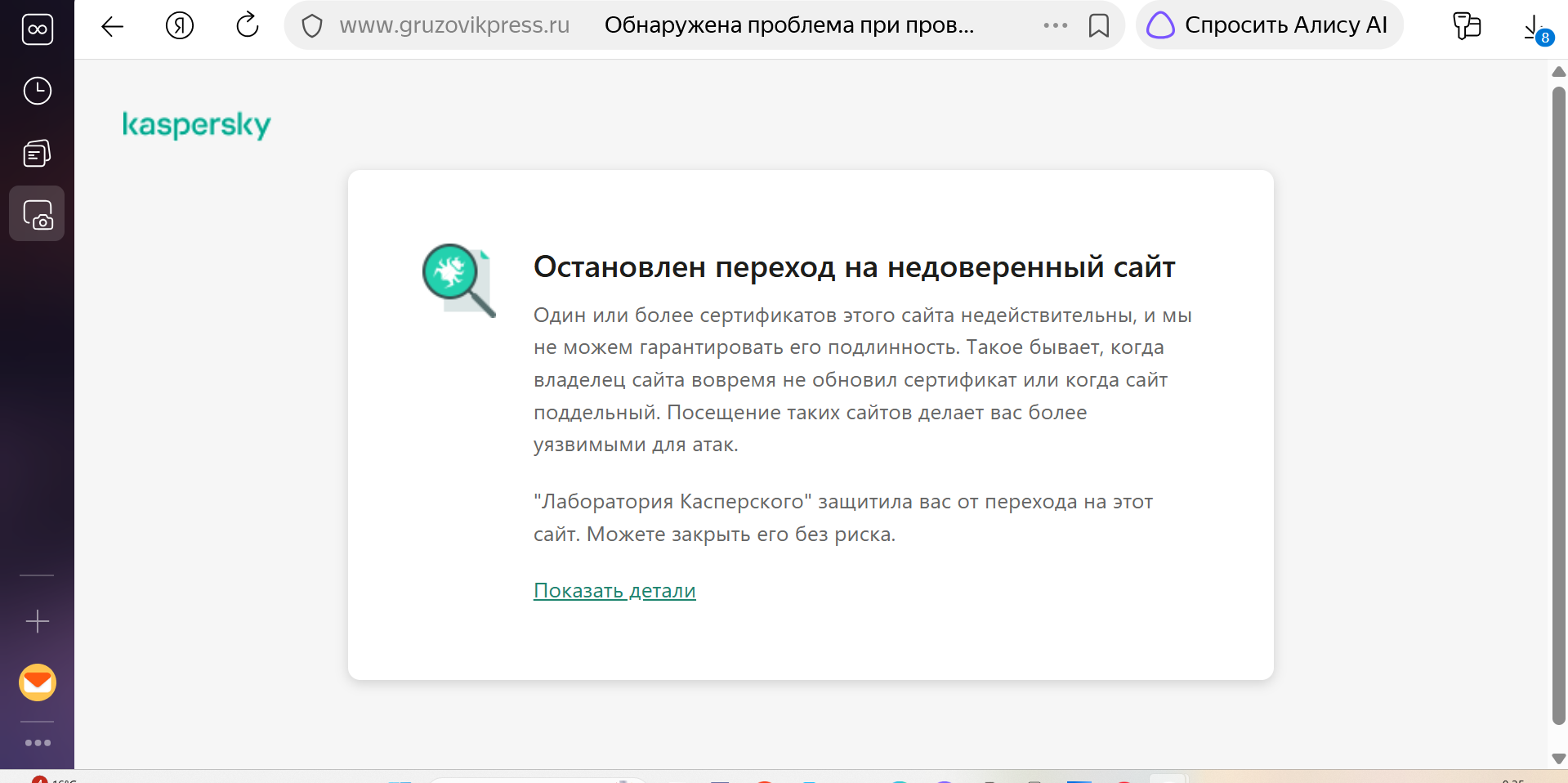Open the history clock icon in sidebar
This screenshot has height=783, width=1568.
pyautogui.click(x=37, y=91)
